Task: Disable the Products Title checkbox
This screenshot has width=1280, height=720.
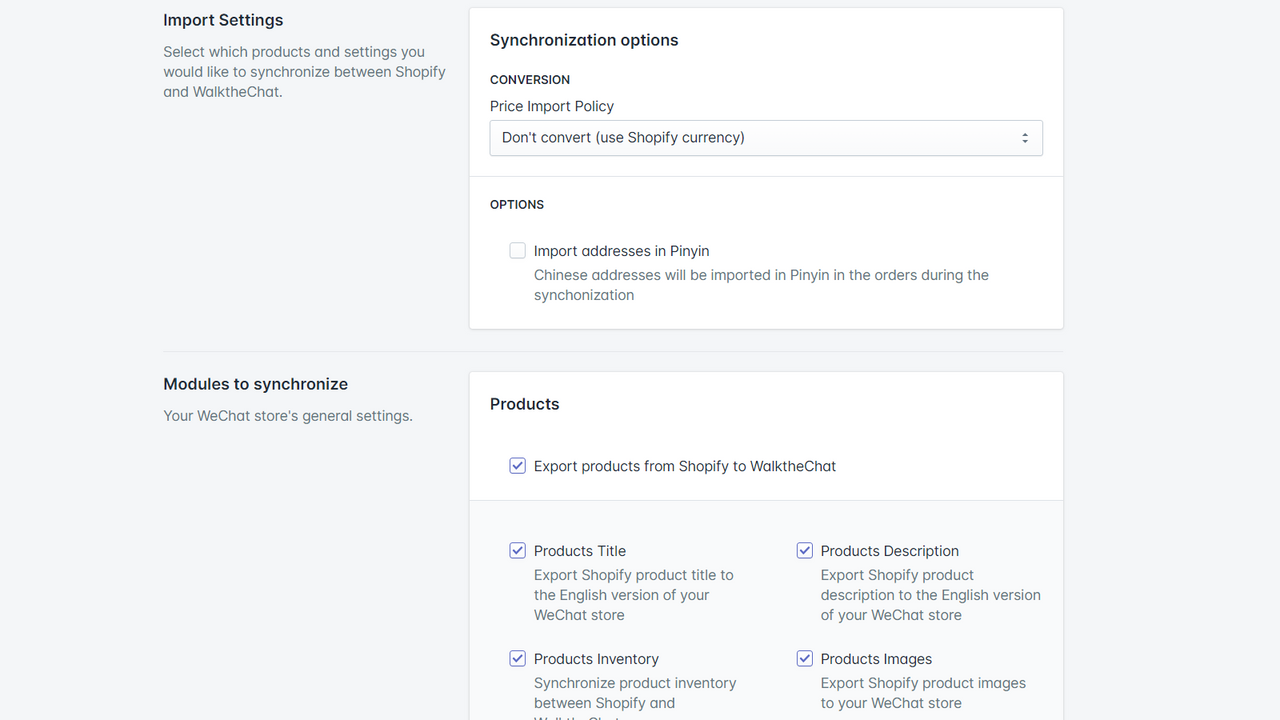Action: [x=517, y=550]
